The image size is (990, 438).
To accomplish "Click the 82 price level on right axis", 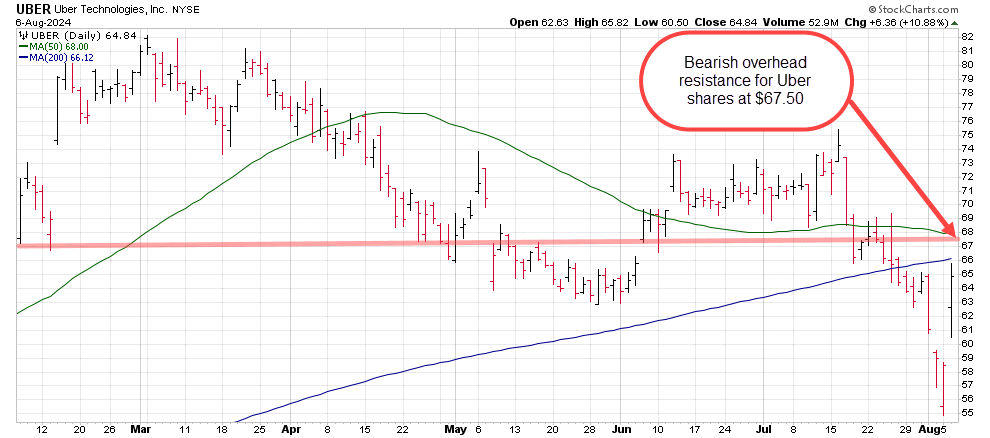I will click(967, 37).
